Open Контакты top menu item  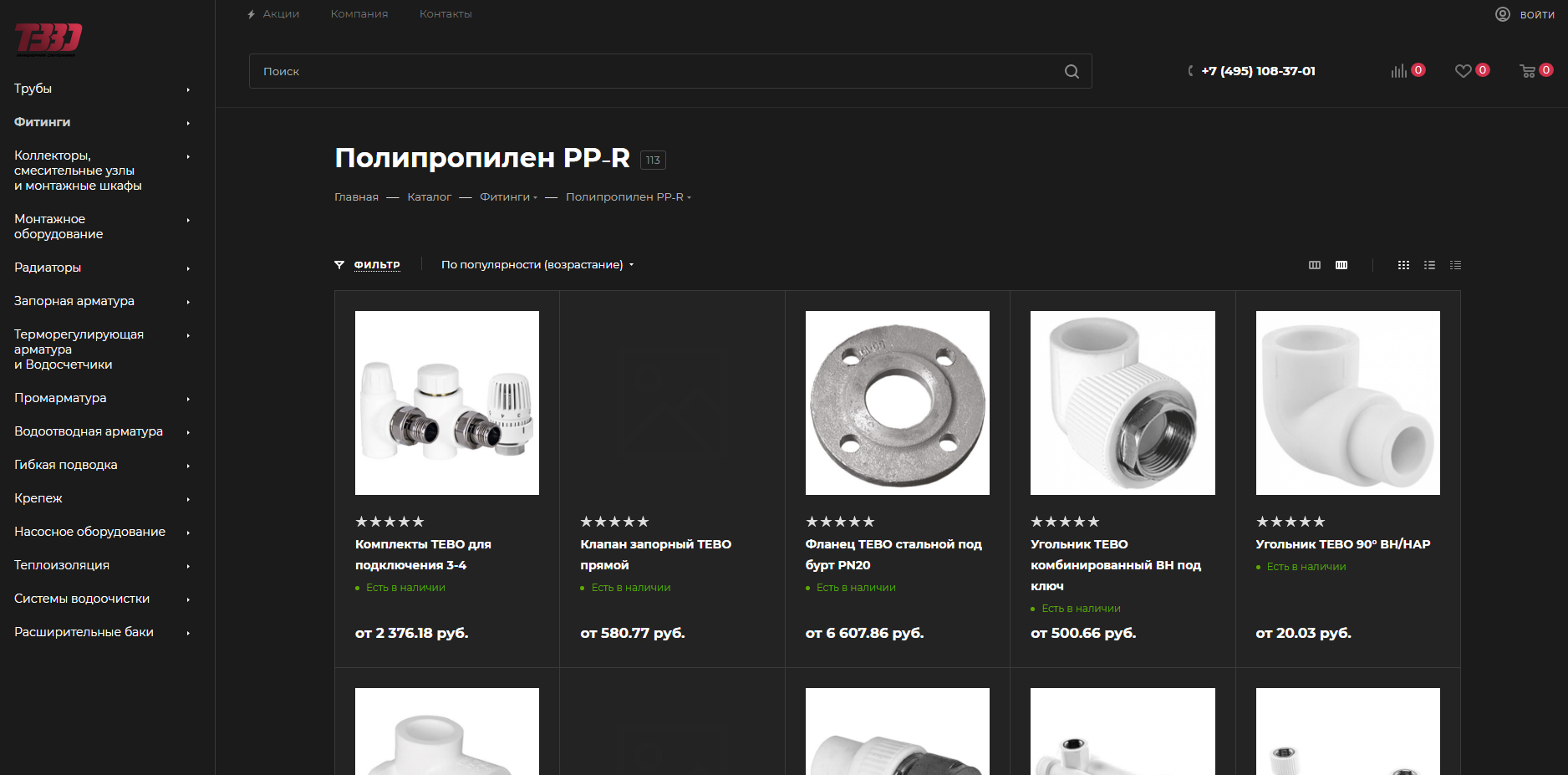pos(445,14)
